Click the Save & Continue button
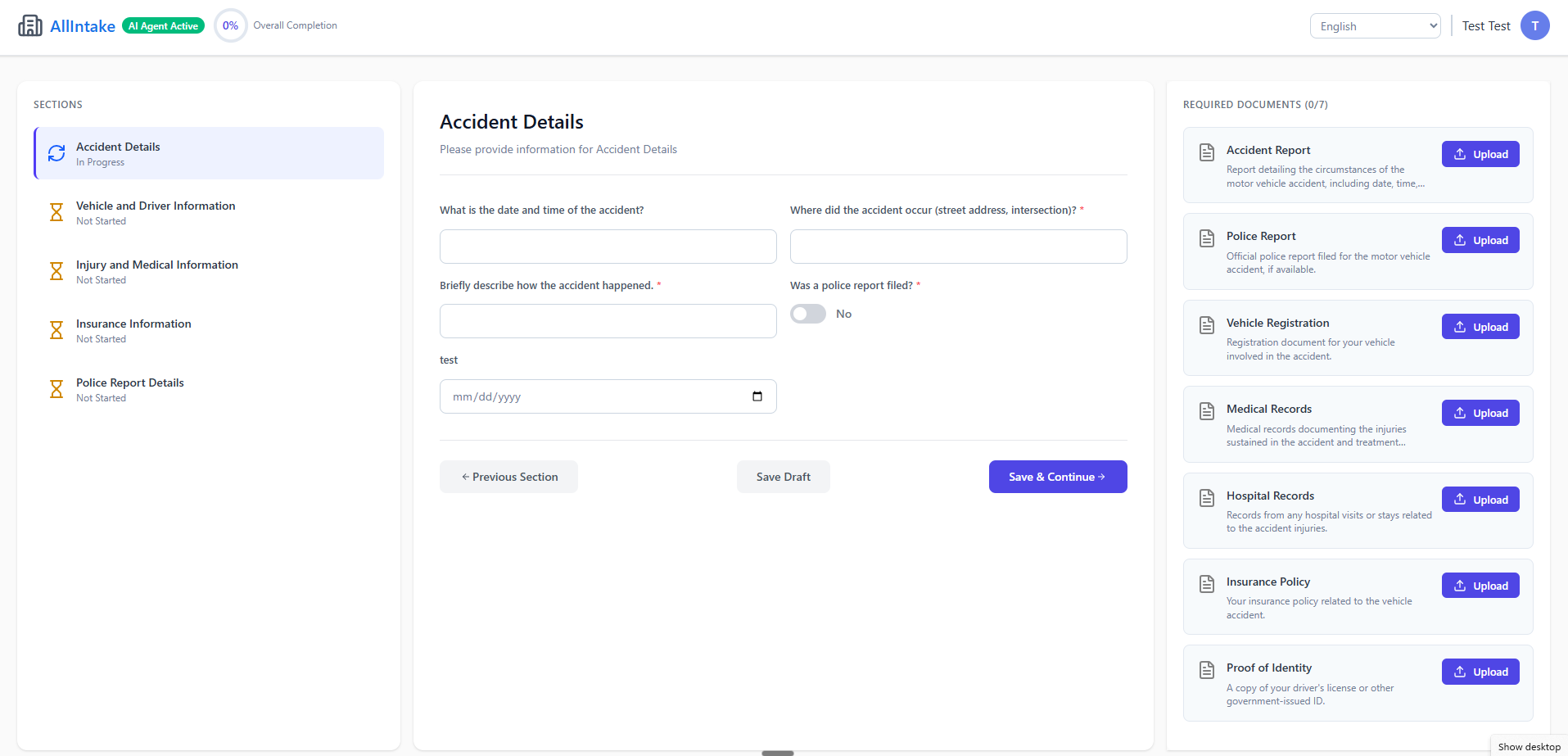Viewport: 1568px width, 756px height. pyautogui.click(x=1057, y=477)
